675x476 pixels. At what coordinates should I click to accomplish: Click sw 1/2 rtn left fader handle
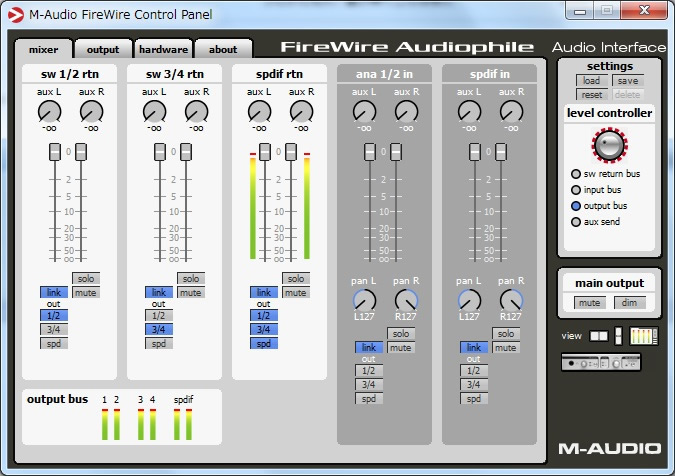tap(55, 152)
